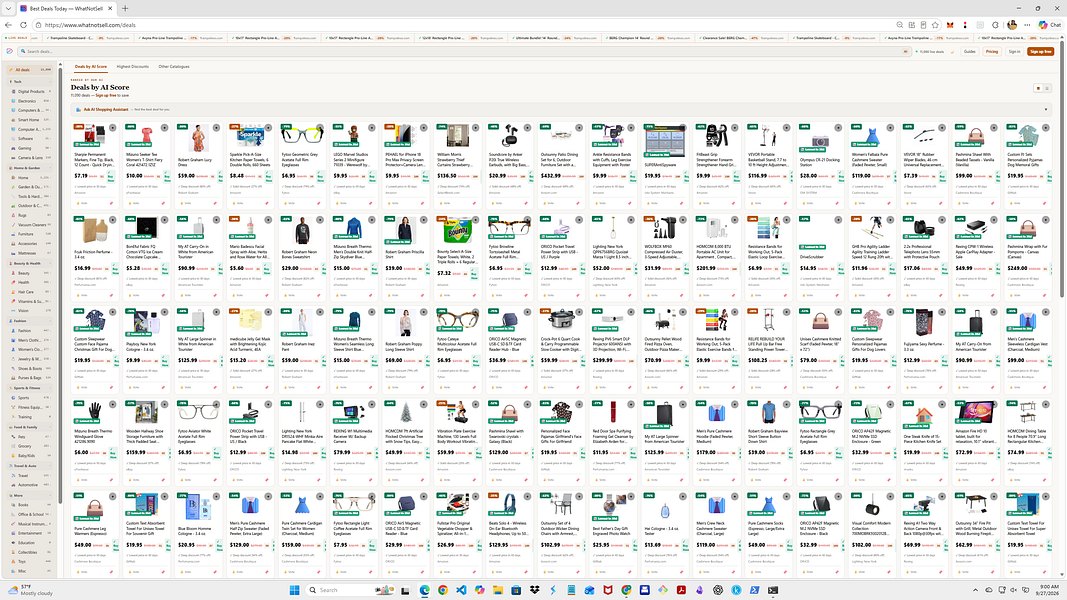Click the Gaming controller icon in sidebar
This screenshot has height=600, width=1067.
(x=13, y=148)
